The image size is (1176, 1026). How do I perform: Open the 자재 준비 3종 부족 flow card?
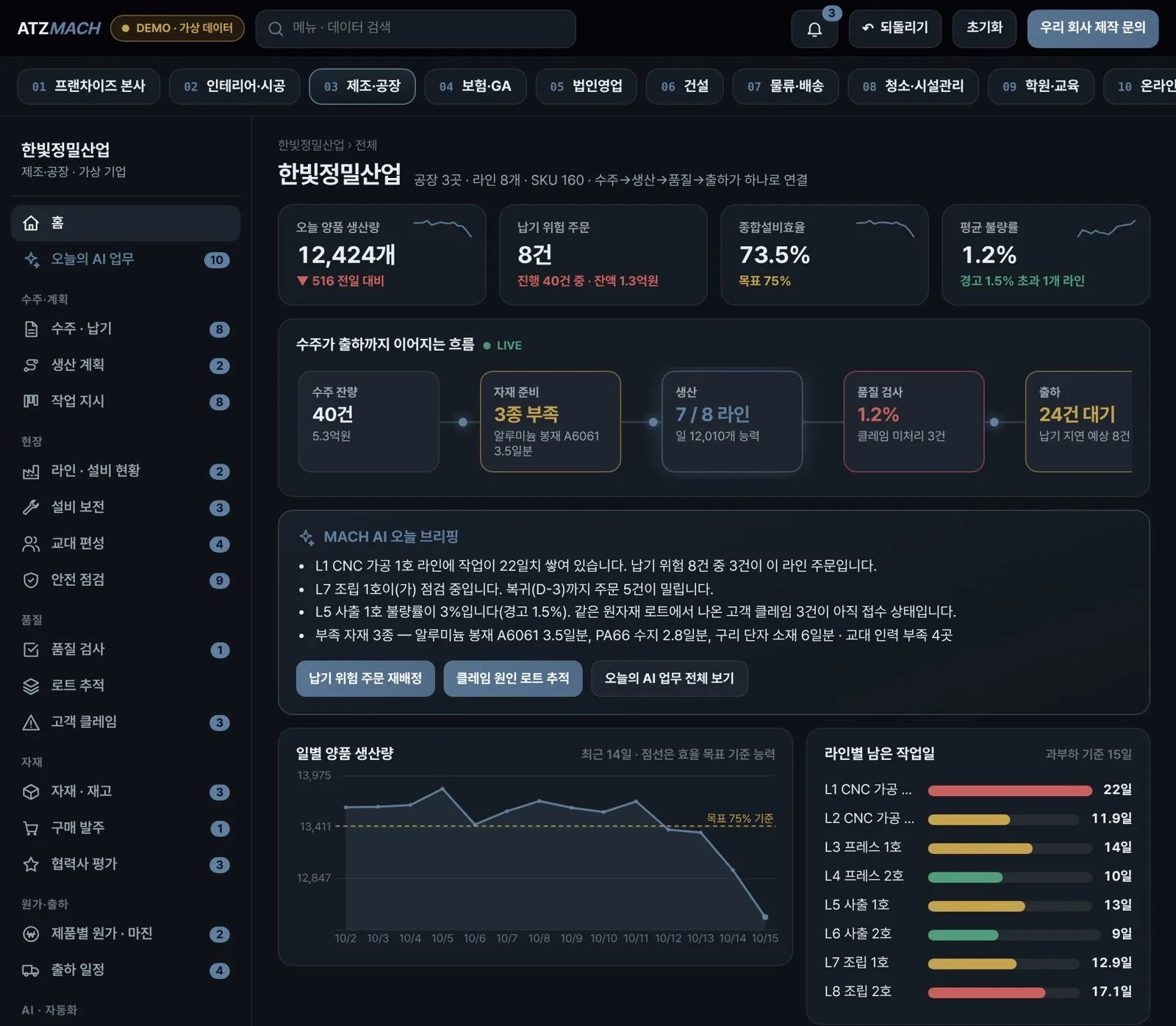click(551, 421)
